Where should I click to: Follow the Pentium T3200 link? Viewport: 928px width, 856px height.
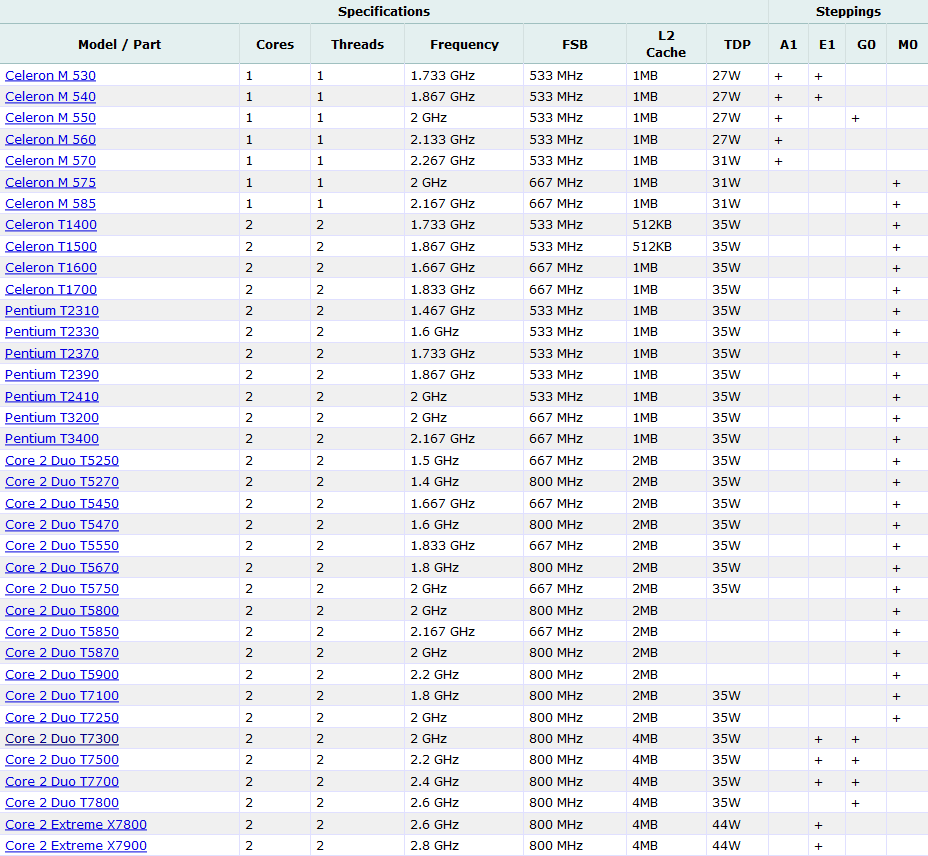(52, 417)
